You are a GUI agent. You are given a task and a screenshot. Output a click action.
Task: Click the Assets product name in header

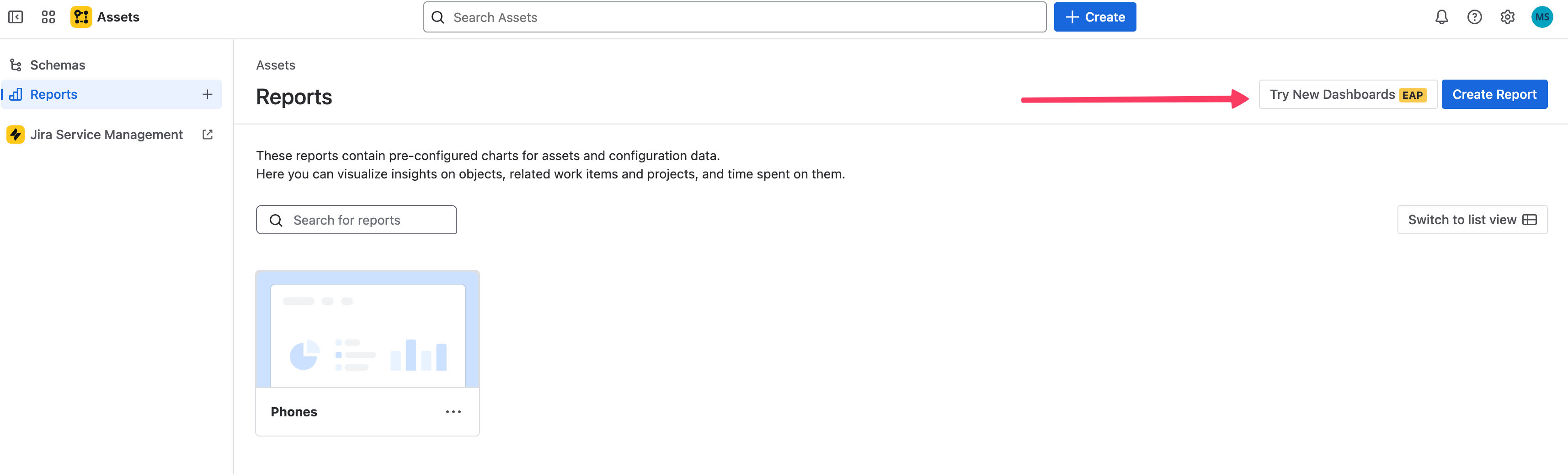pos(118,17)
